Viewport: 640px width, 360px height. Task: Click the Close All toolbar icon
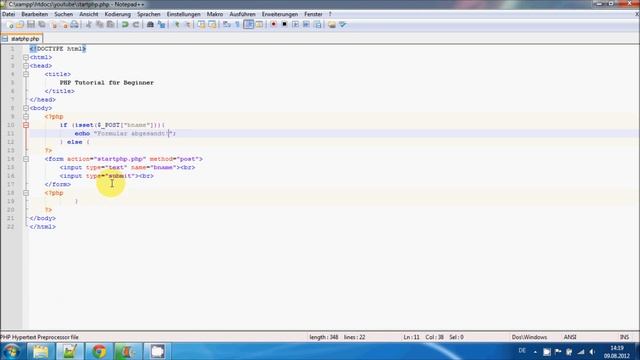(64, 24)
